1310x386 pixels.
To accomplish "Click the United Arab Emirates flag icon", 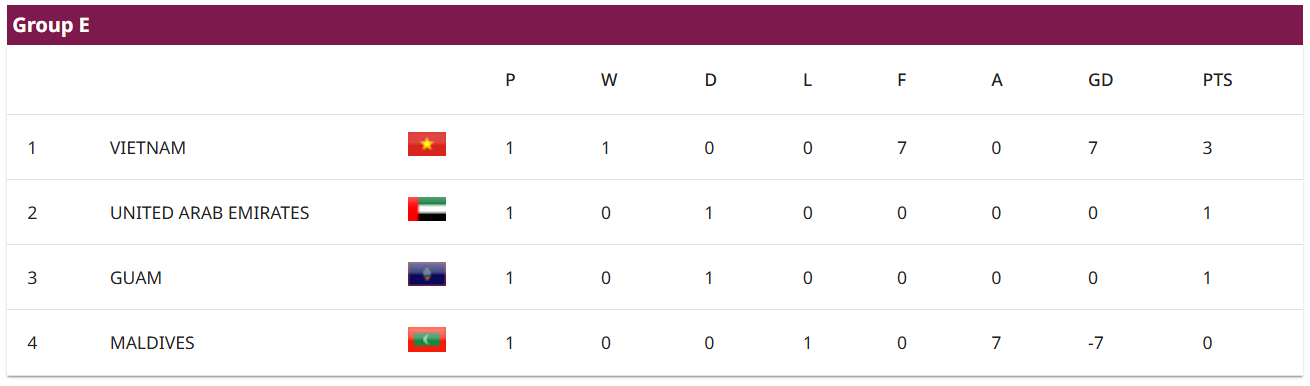I will 427,209.
